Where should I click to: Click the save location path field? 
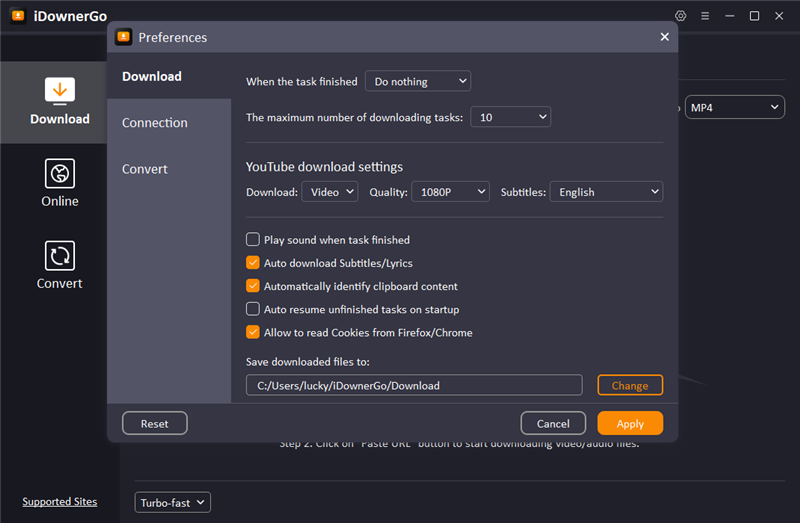pos(414,386)
